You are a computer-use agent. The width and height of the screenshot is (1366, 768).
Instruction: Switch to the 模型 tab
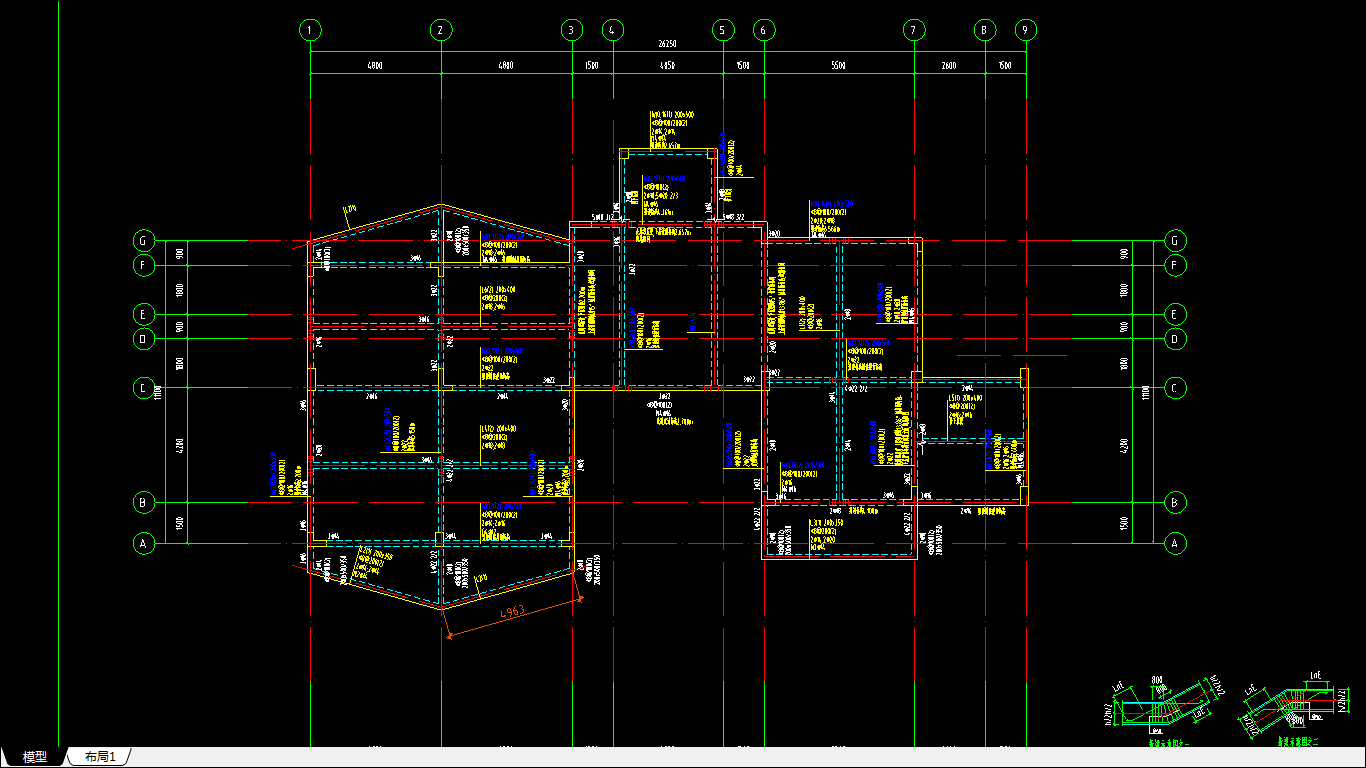coord(35,757)
